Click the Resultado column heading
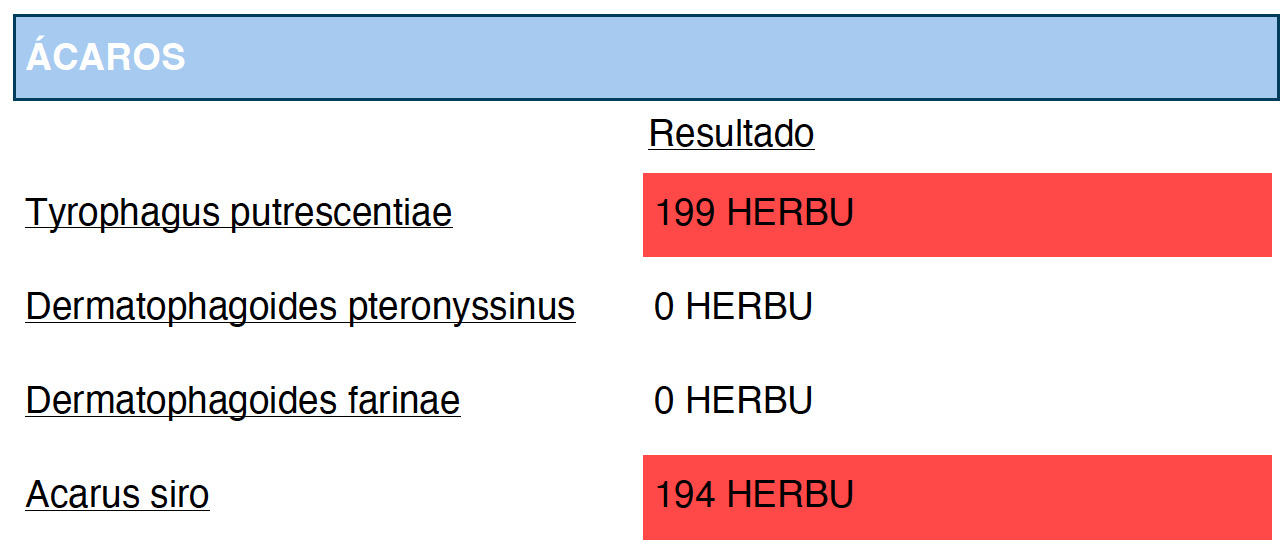Image resolution: width=1286 pixels, height=546 pixels. point(731,133)
